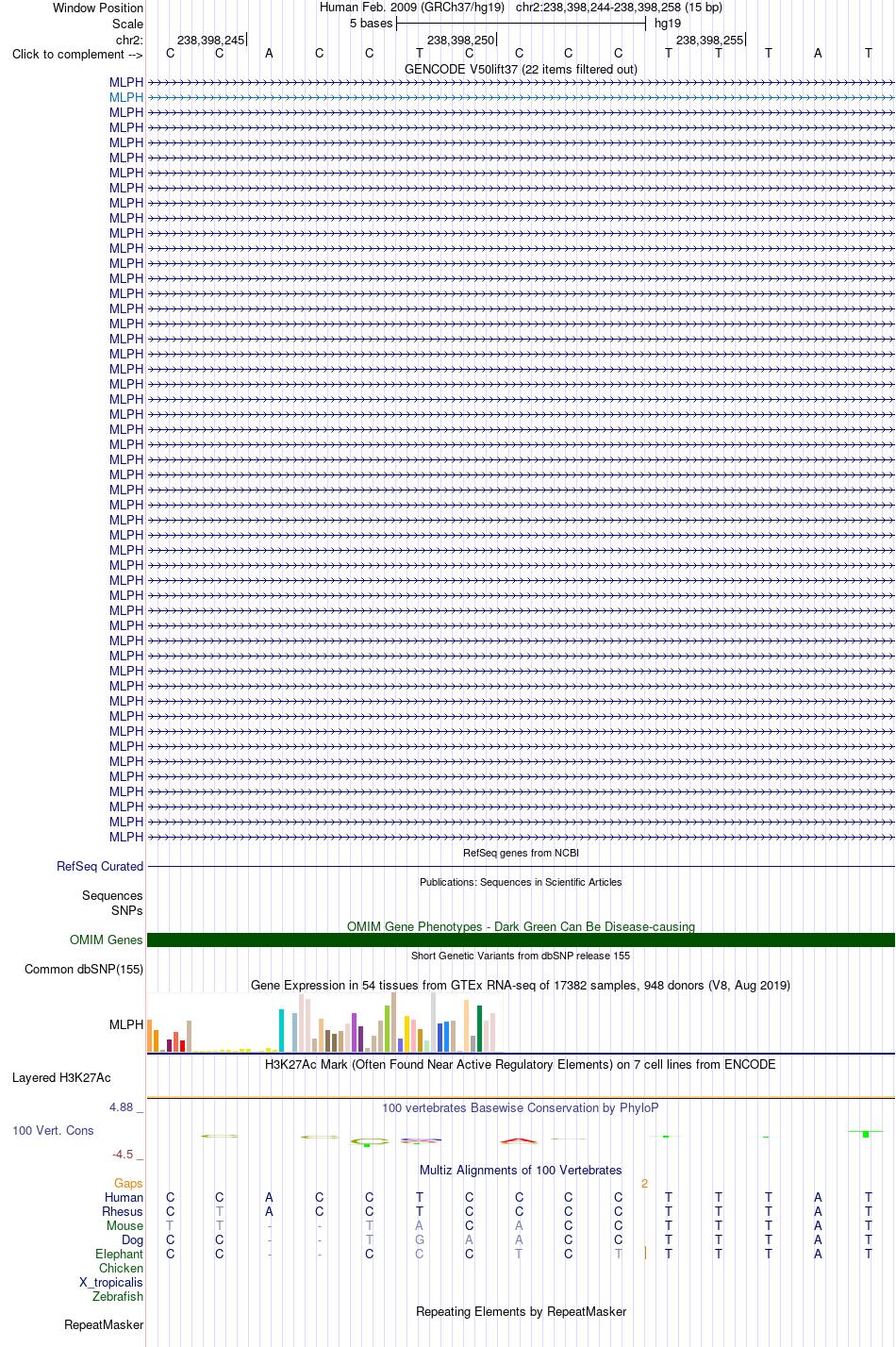The image size is (896, 1347).
Task: Click the MLPH label beside the GTEx chart
Action: pos(126,1024)
